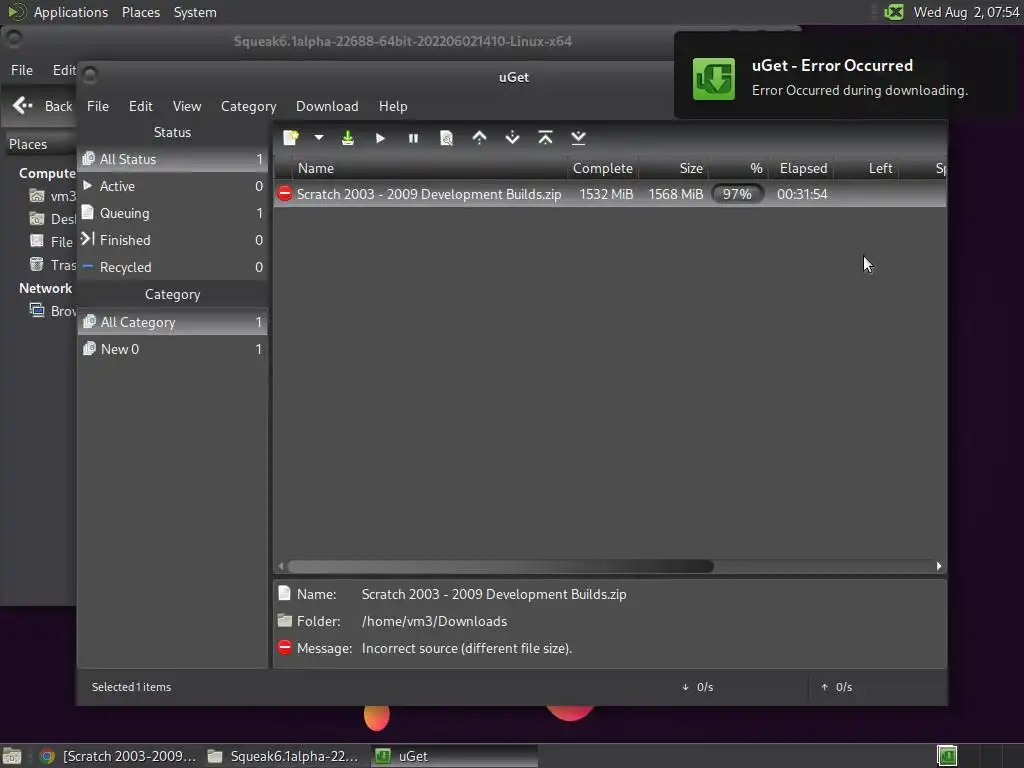Screen dimensions: 1024x768
Task: Open the dropdown arrow beside New Download
Action: pyautogui.click(x=319, y=138)
